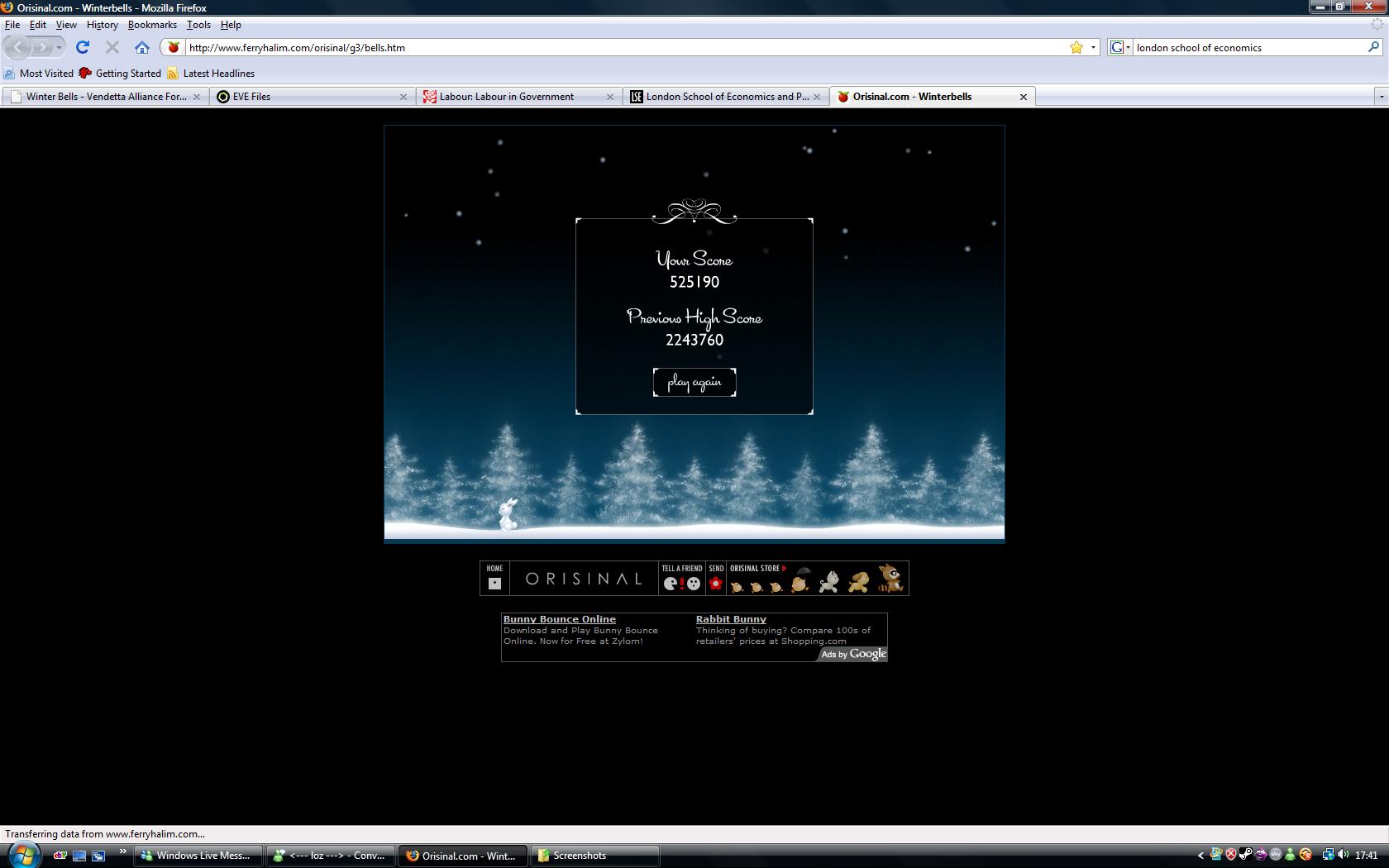Stop loading the page
The height and width of the screenshot is (868, 1389).
112,47
